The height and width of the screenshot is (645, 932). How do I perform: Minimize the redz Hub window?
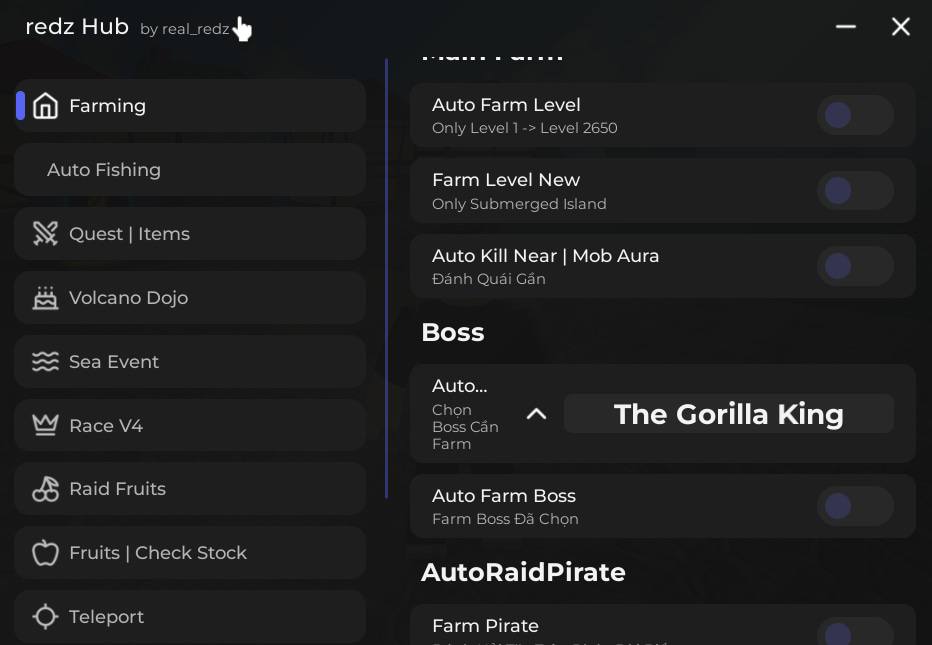pyautogui.click(x=845, y=26)
